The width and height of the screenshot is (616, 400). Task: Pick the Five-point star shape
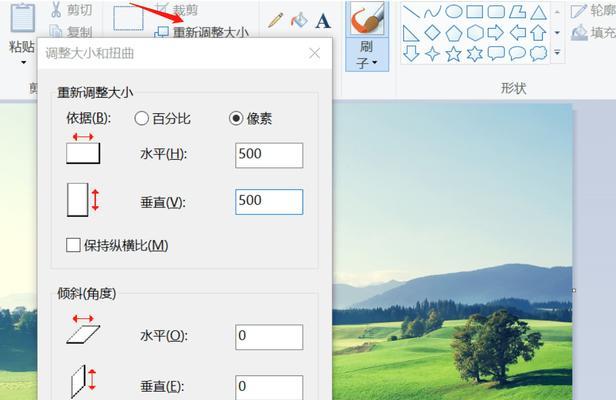coord(454,54)
